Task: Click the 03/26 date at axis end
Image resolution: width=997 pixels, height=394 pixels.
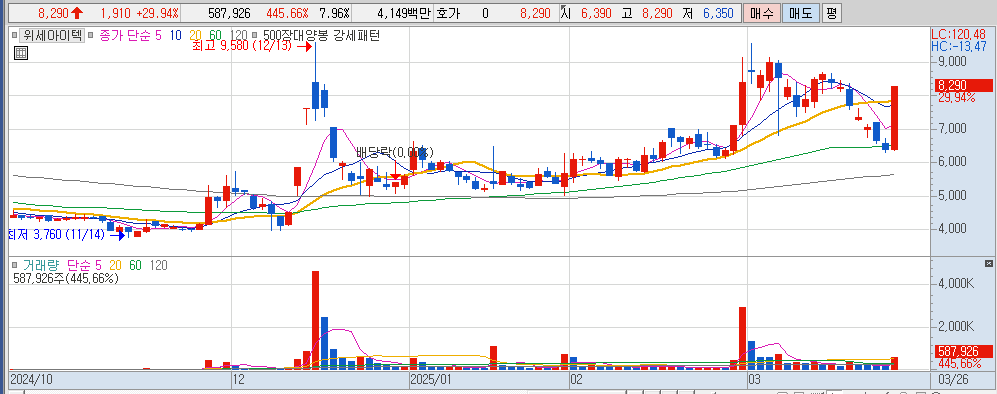Action: pyautogui.click(x=952, y=379)
